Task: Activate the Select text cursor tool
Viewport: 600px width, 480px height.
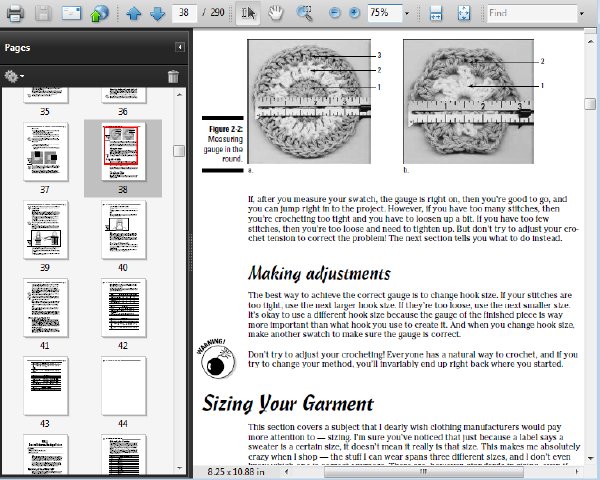Action: (248, 13)
